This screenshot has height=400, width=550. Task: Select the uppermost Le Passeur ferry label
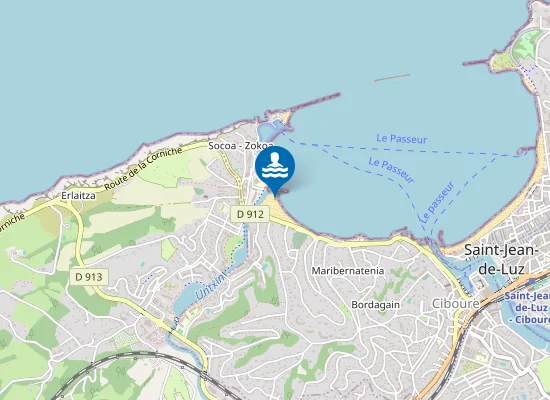coord(402,139)
